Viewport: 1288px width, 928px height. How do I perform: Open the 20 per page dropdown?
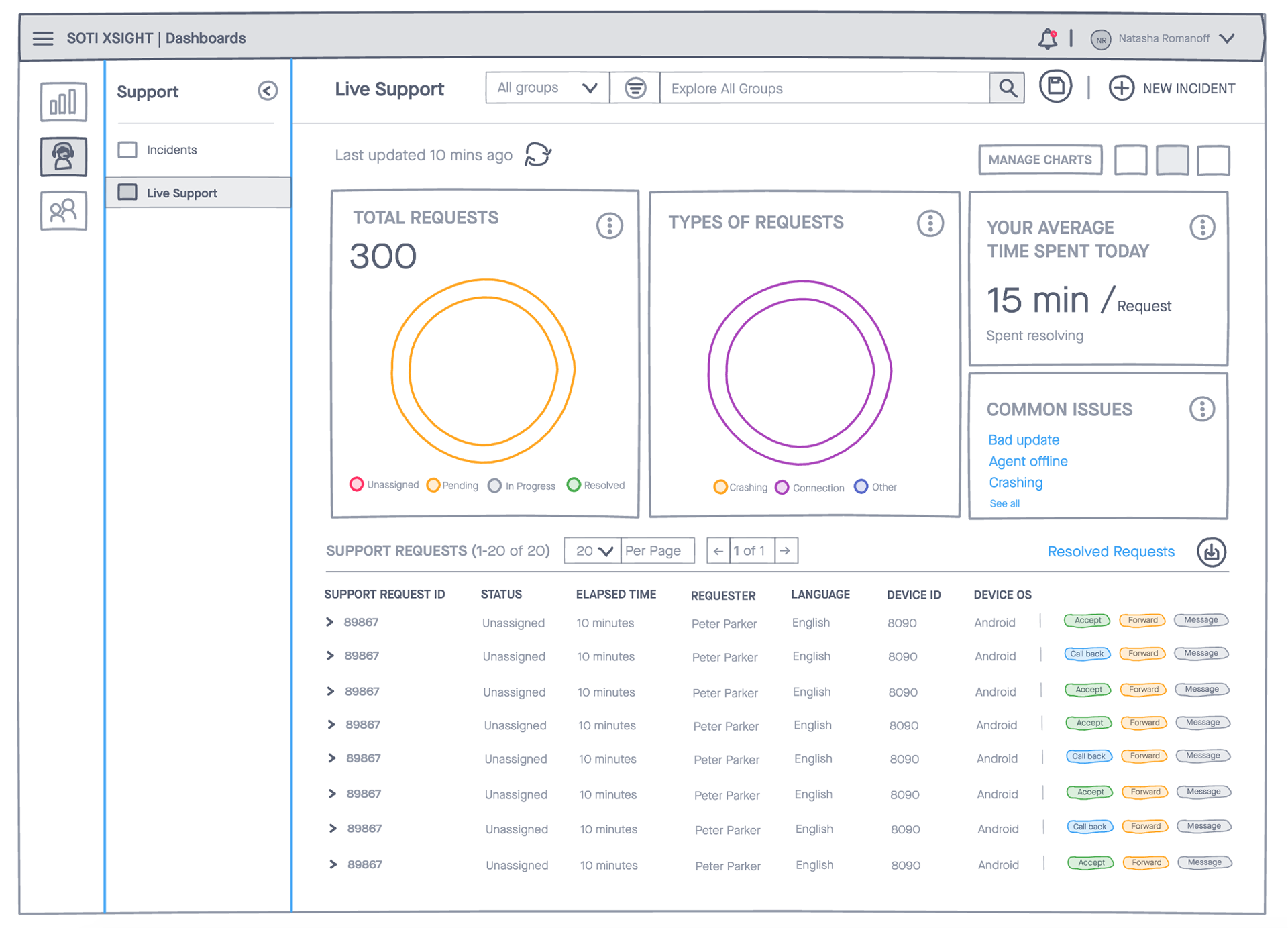pyautogui.click(x=592, y=551)
